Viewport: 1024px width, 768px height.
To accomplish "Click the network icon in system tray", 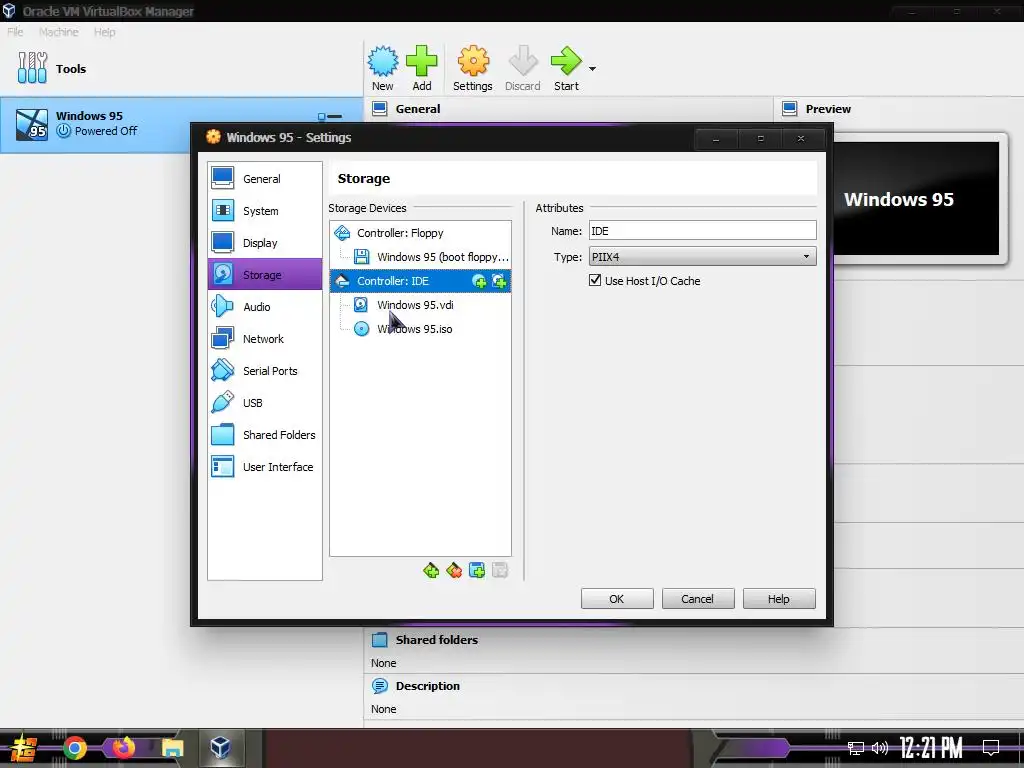I will coord(856,748).
